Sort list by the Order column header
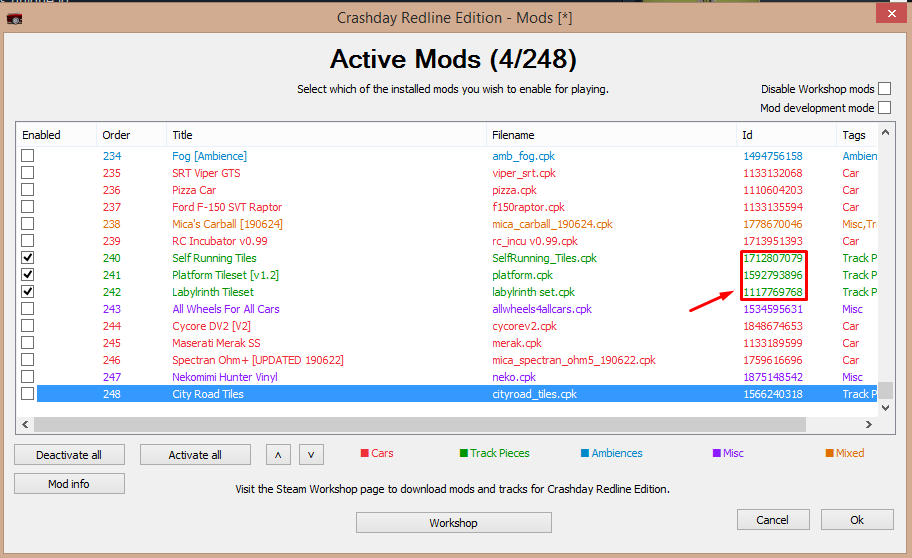Screen dimensions: 912x558 pyautogui.click(x=131, y=135)
